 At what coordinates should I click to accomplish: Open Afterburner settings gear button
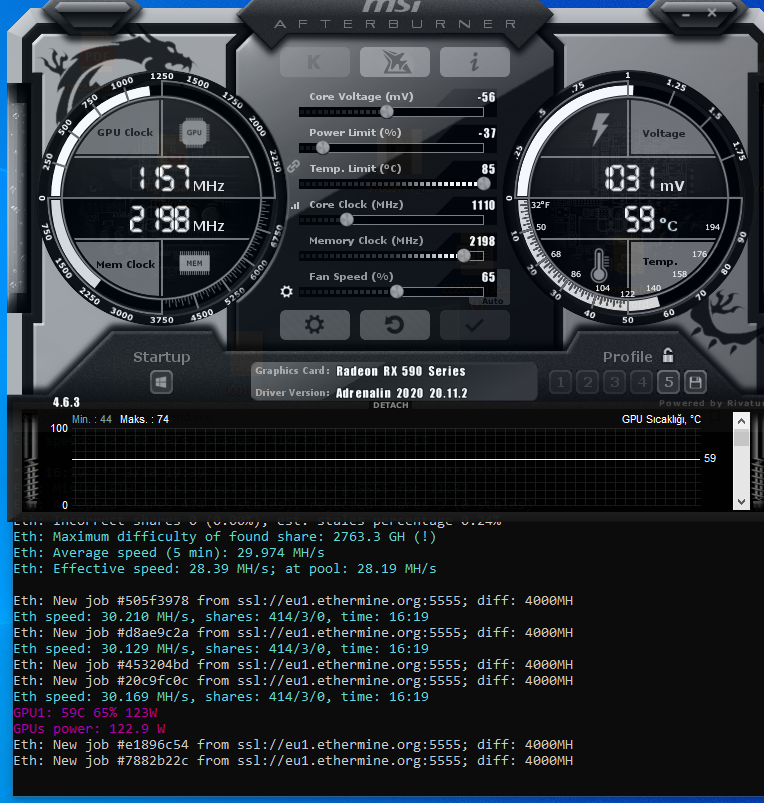[x=315, y=325]
